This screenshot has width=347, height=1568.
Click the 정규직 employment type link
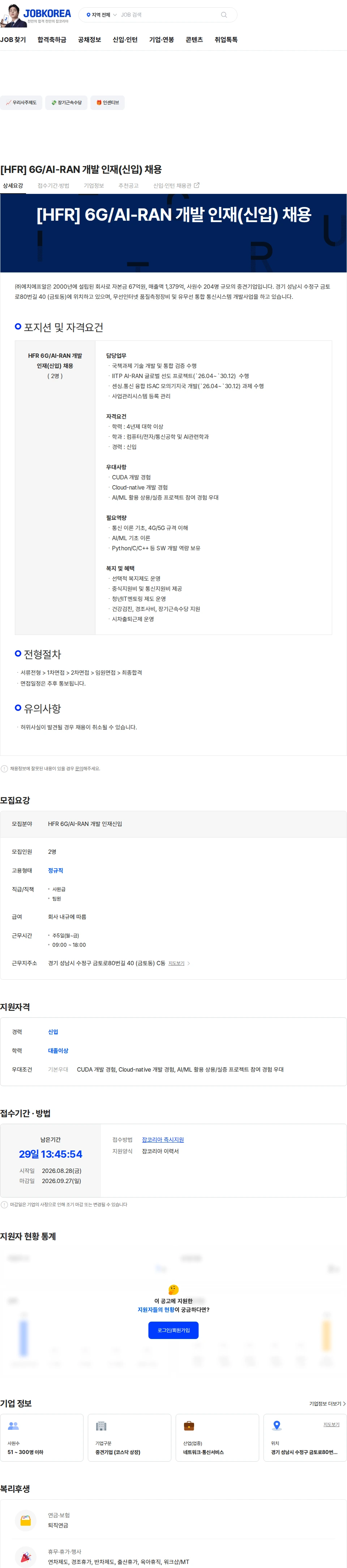point(55,870)
